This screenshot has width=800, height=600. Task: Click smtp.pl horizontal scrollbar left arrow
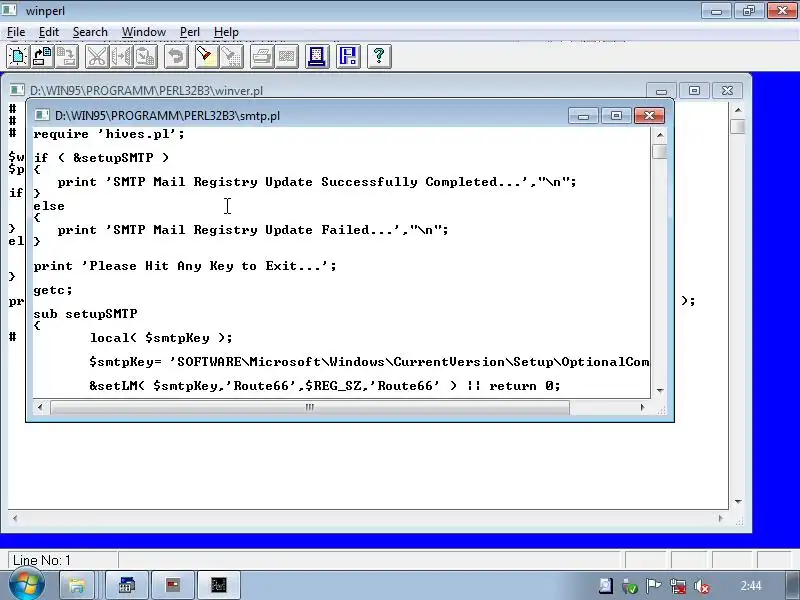40,407
